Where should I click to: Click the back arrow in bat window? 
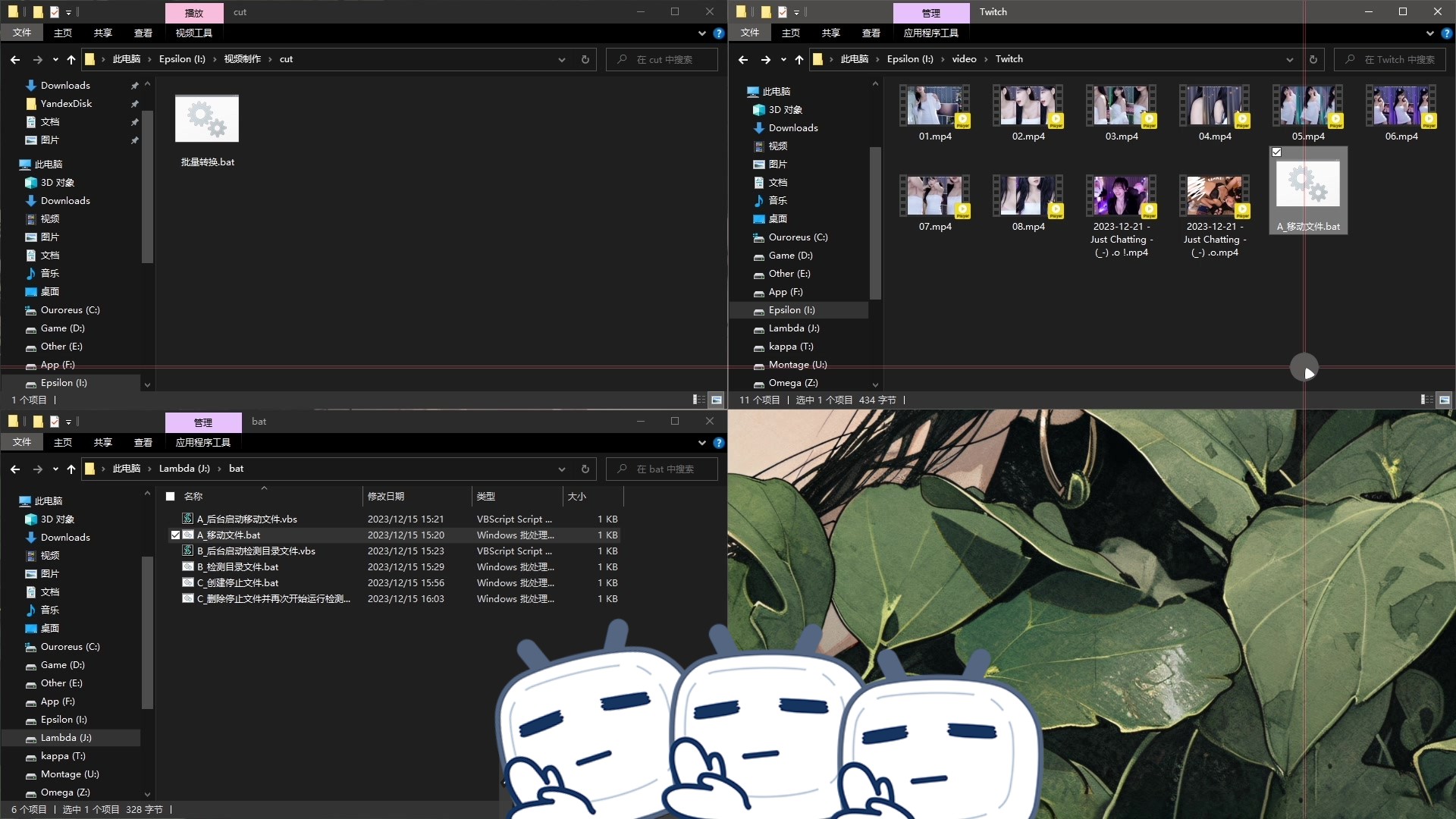[x=15, y=469]
